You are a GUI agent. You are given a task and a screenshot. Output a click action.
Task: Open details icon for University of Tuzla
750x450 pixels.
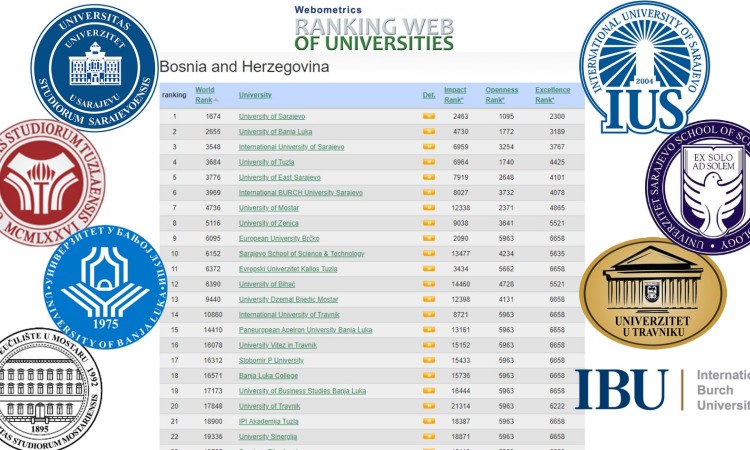pos(429,162)
